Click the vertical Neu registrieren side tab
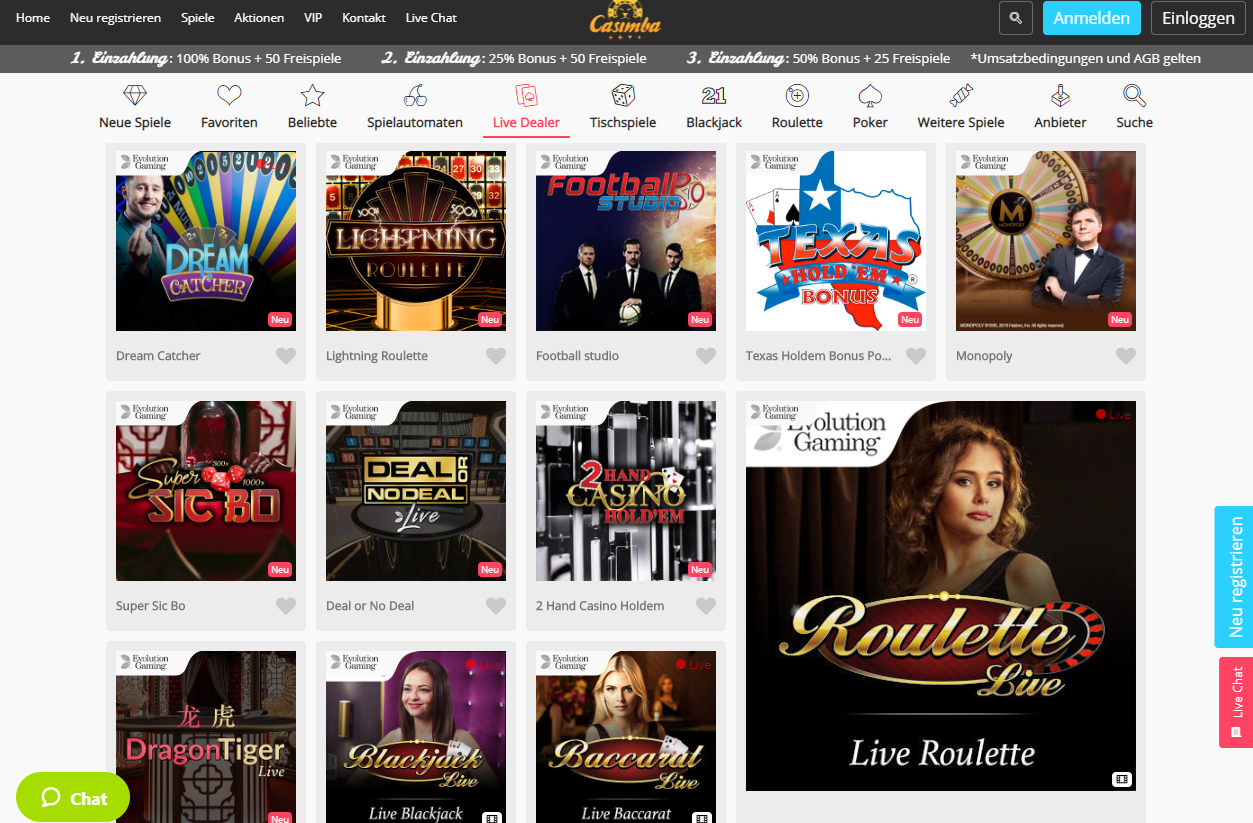The width and height of the screenshot is (1253, 823). [x=1234, y=577]
